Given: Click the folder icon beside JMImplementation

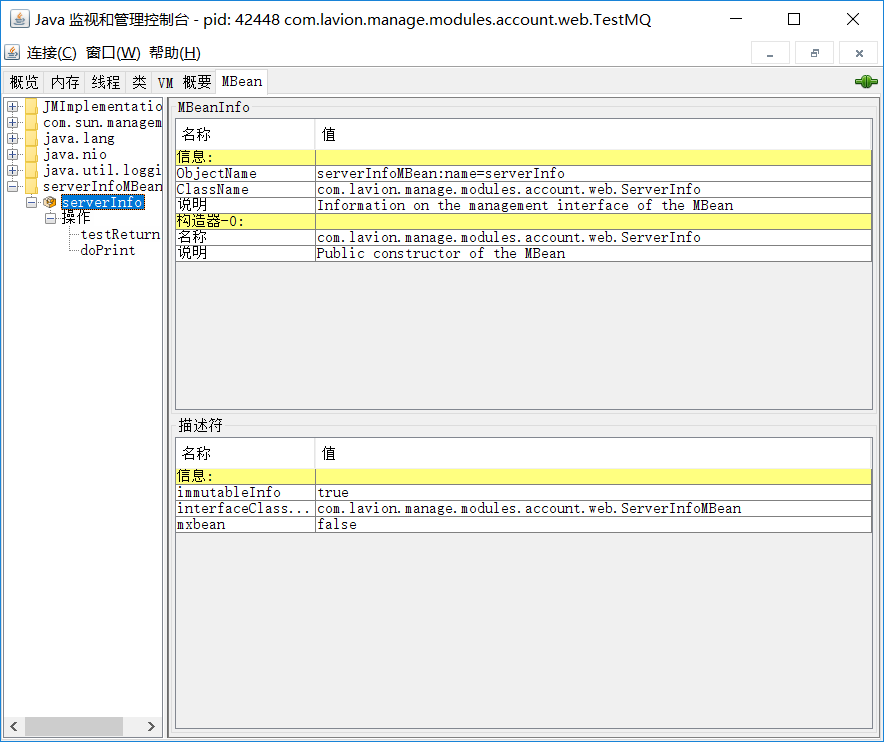Looking at the screenshot, I should tap(32, 106).
